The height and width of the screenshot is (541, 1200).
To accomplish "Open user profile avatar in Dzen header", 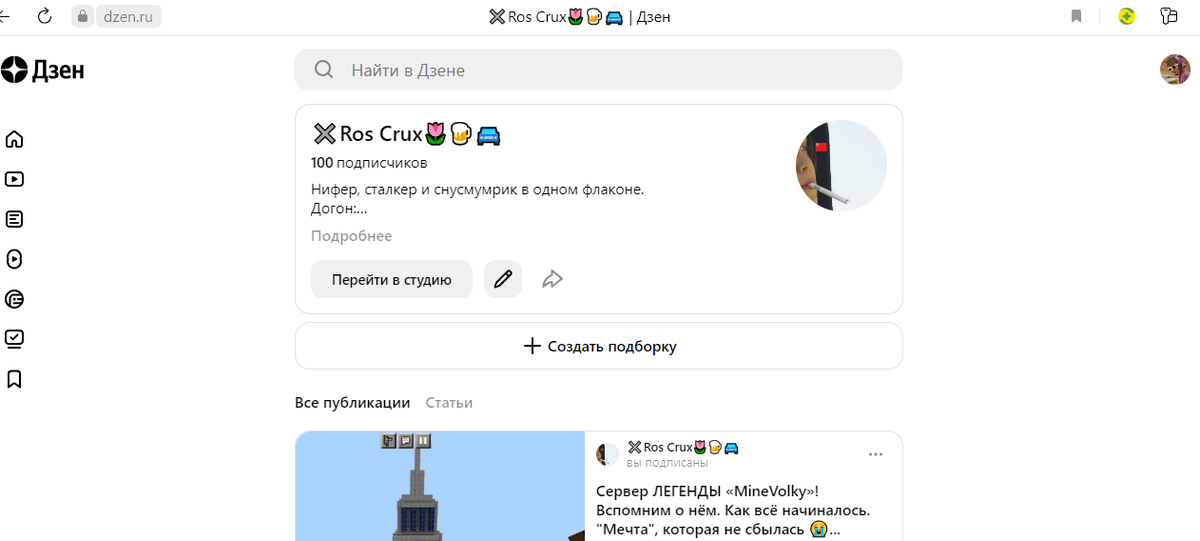I will coord(1174,70).
